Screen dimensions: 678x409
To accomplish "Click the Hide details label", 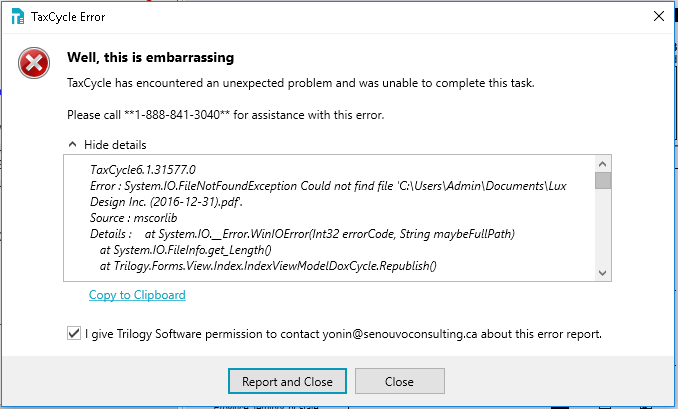I will point(115,144).
